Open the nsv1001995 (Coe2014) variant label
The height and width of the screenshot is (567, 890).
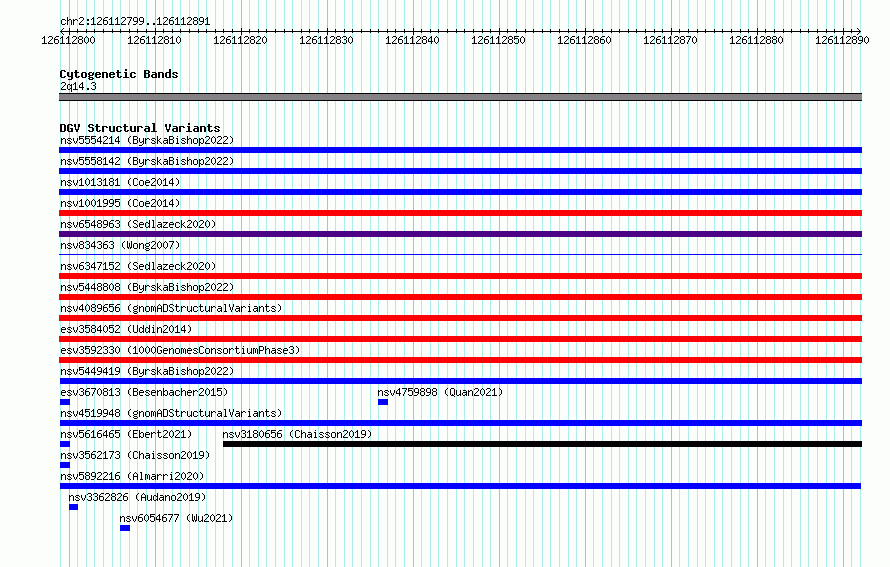coord(120,203)
